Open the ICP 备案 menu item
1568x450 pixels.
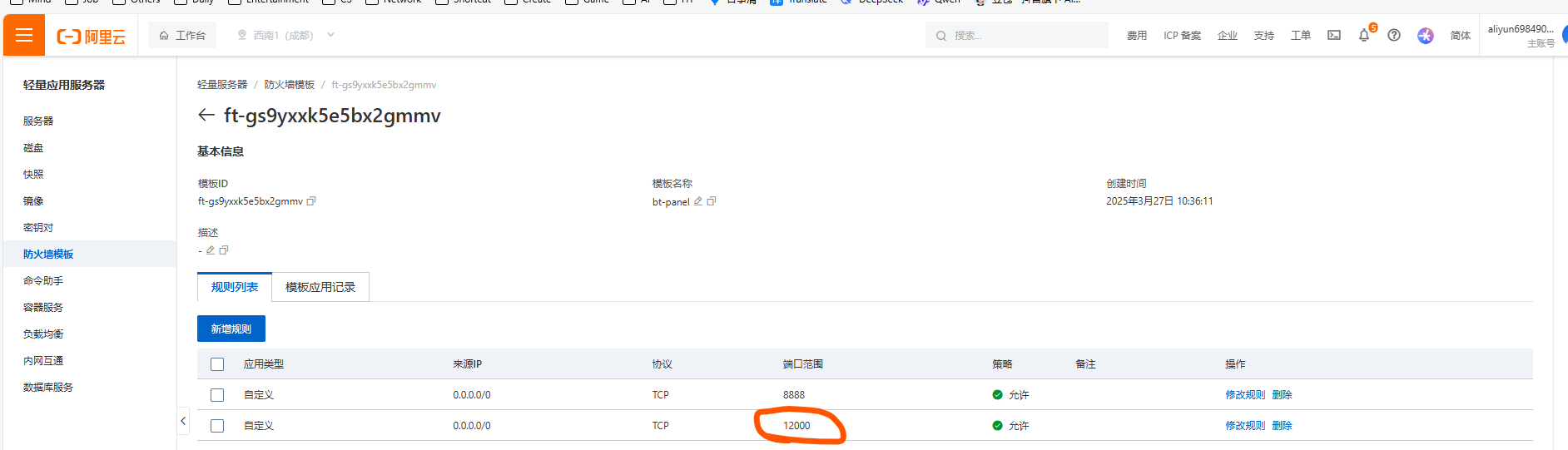click(x=1182, y=36)
